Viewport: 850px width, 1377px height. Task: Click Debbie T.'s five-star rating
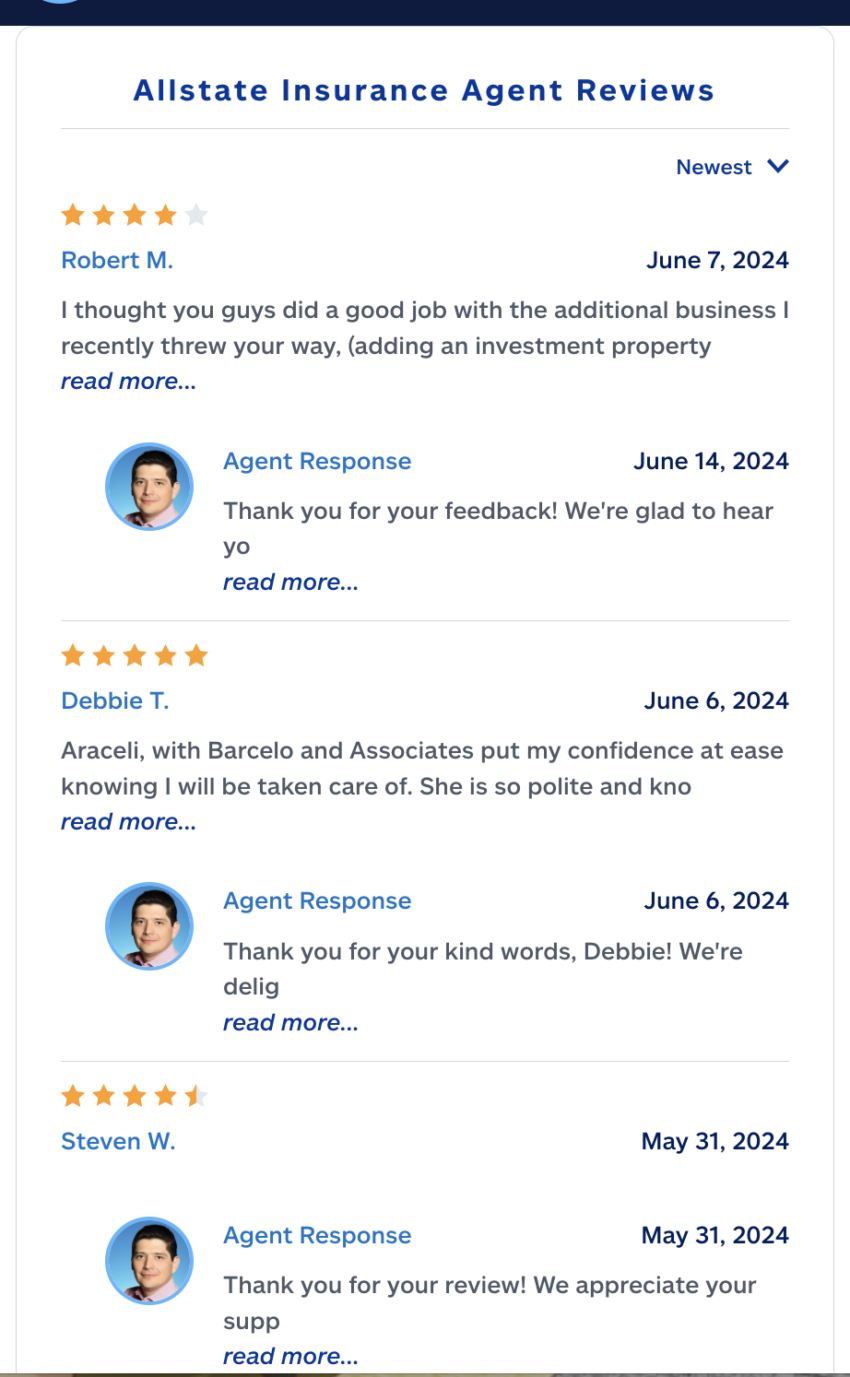pyautogui.click(x=134, y=656)
